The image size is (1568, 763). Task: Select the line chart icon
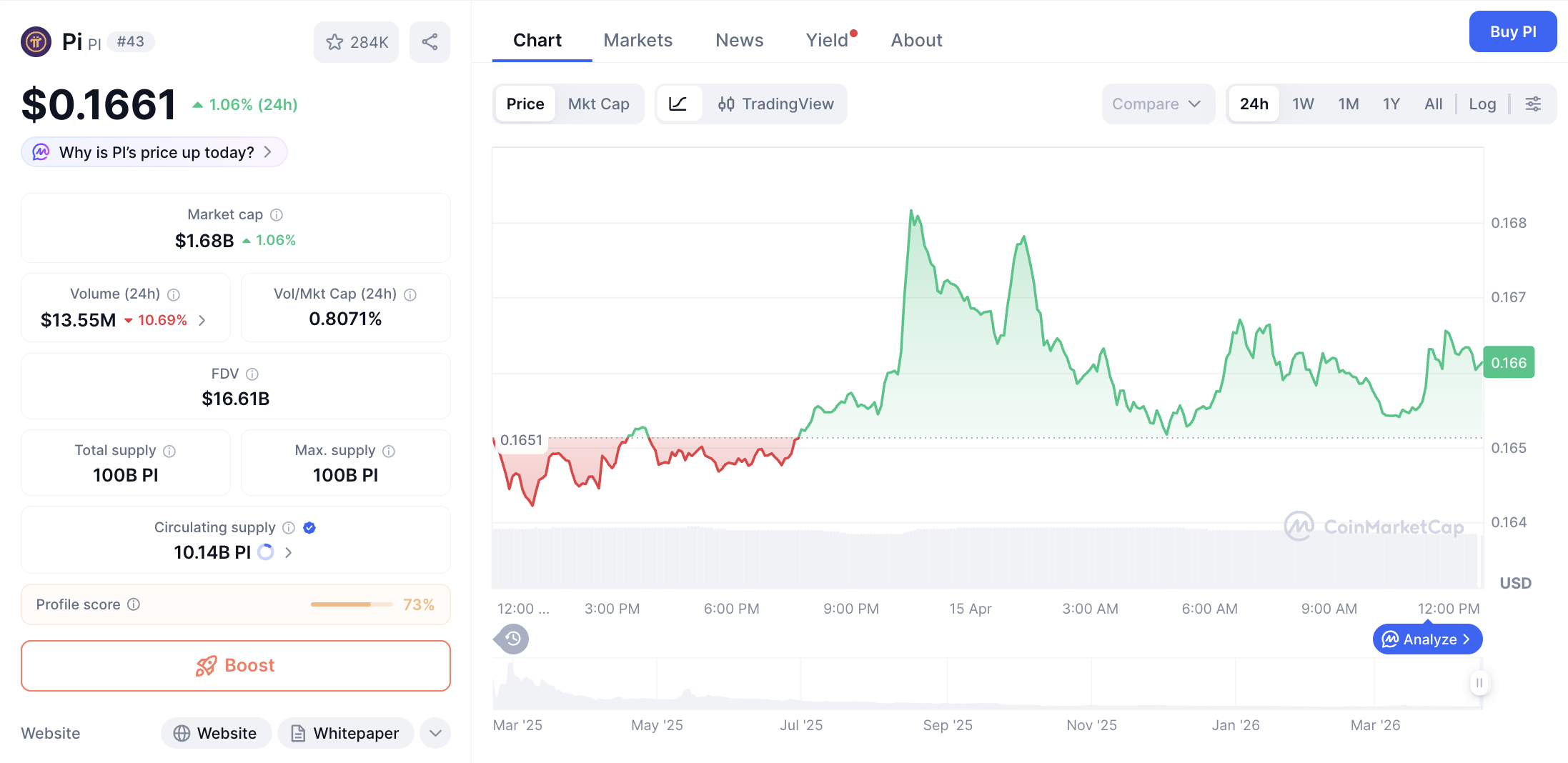(680, 104)
